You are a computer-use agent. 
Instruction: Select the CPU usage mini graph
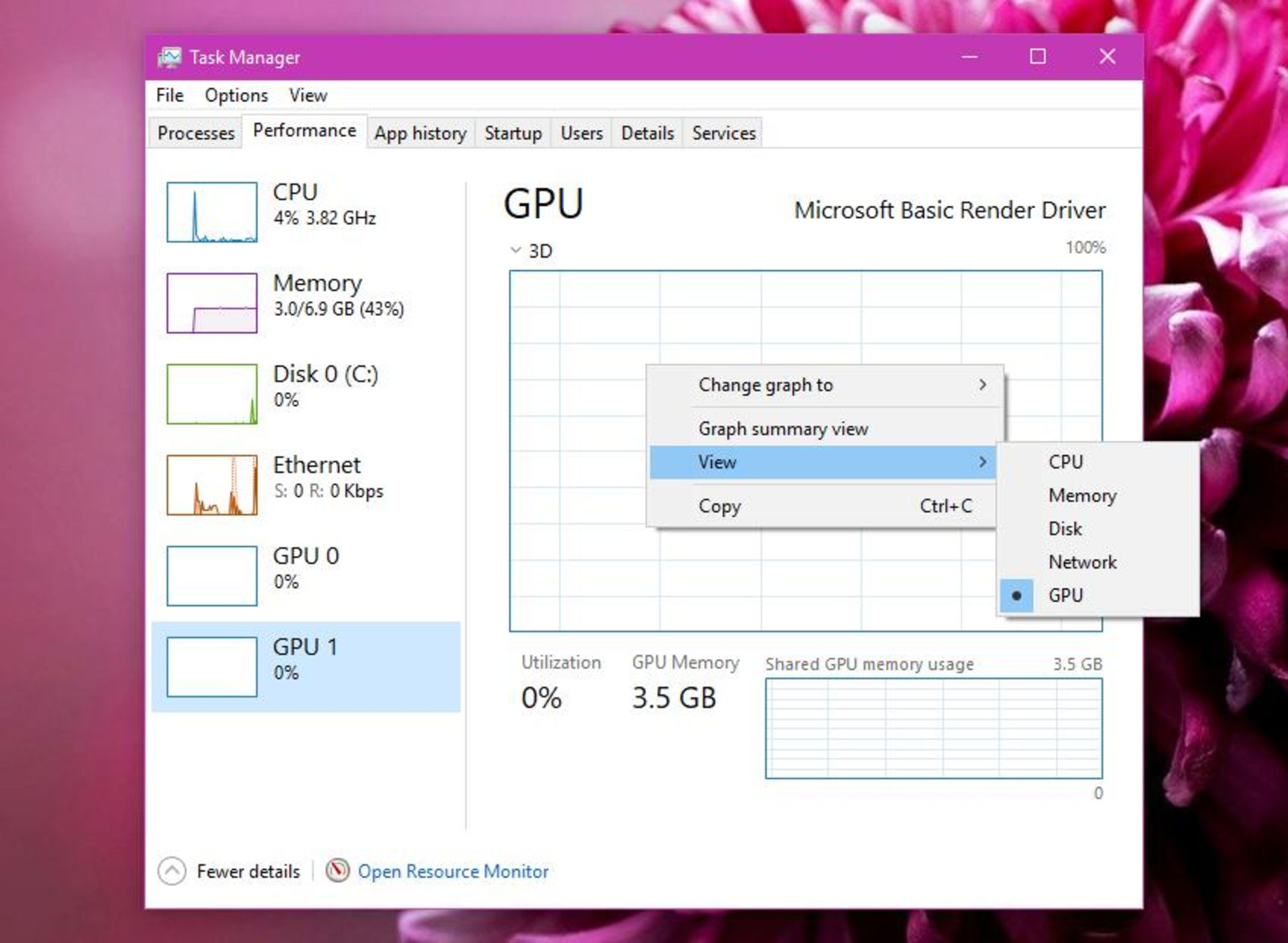tap(212, 212)
